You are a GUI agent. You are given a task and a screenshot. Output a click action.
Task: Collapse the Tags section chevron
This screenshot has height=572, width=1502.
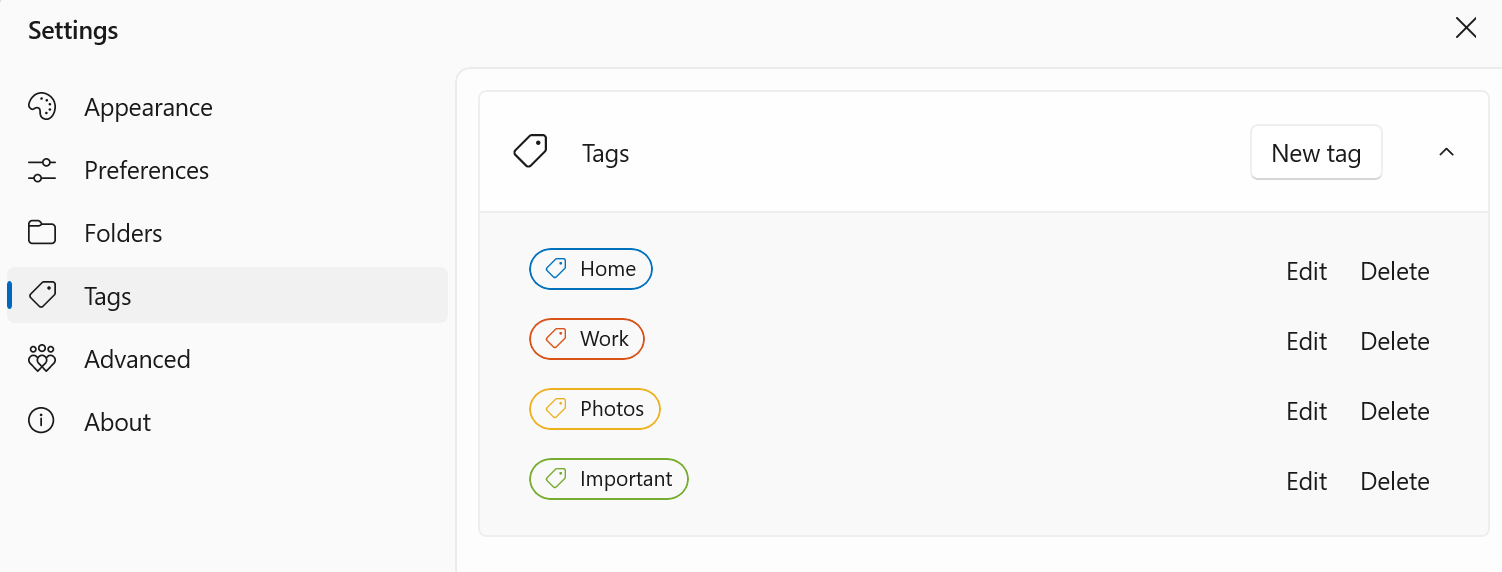(1446, 152)
